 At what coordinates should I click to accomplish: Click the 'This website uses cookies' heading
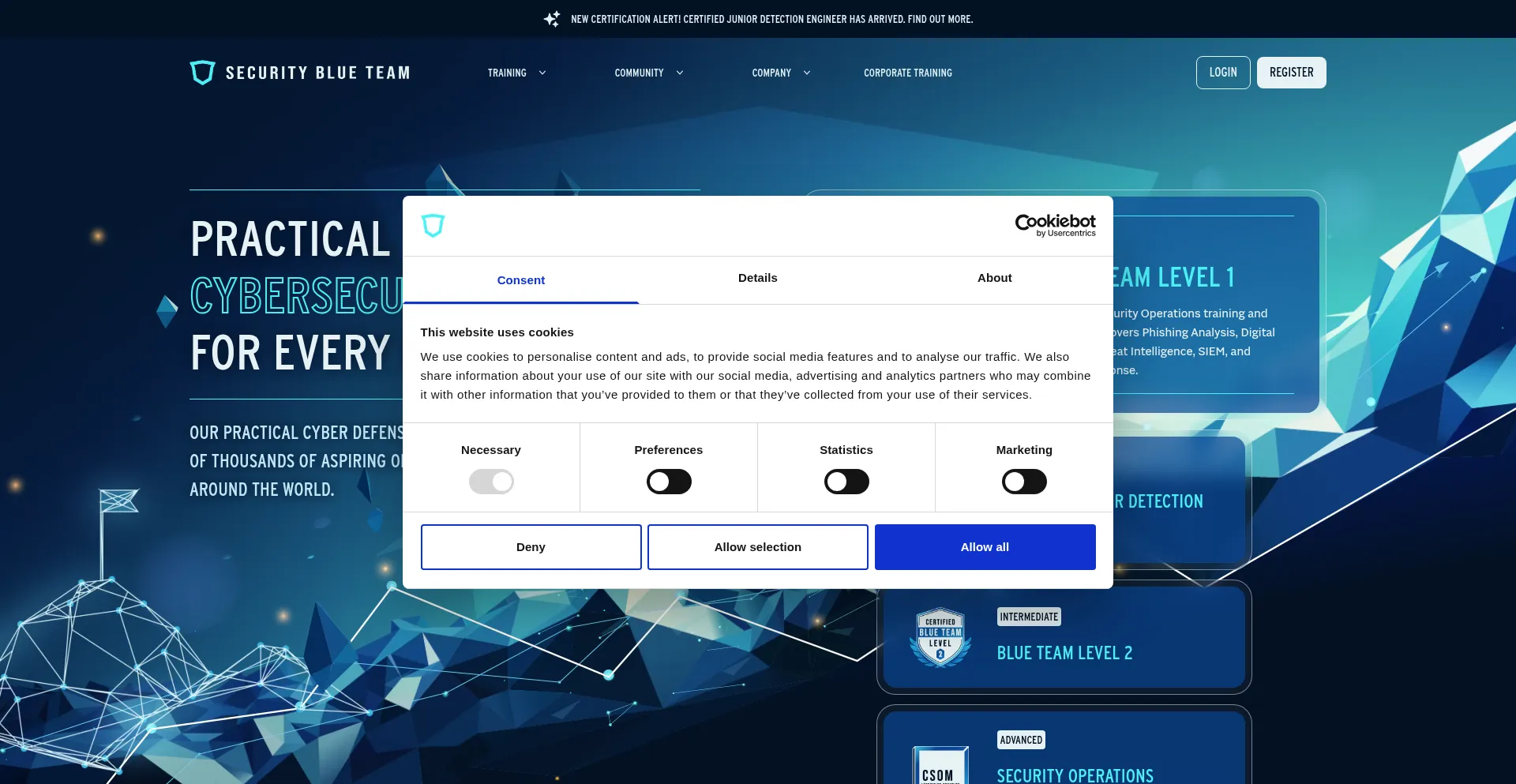click(x=497, y=332)
